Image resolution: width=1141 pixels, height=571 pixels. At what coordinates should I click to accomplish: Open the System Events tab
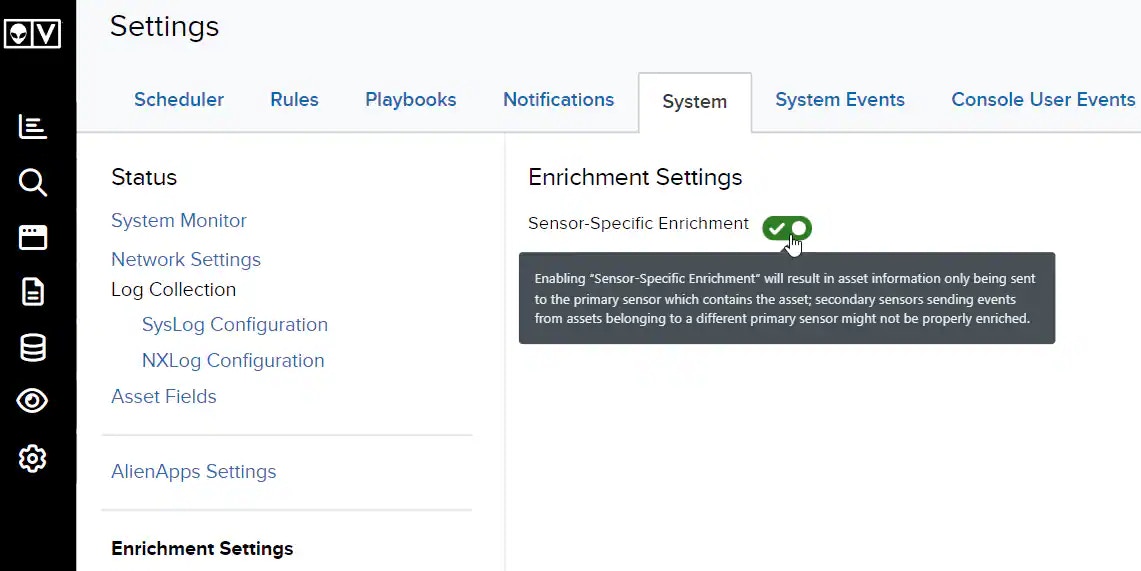point(840,100)
